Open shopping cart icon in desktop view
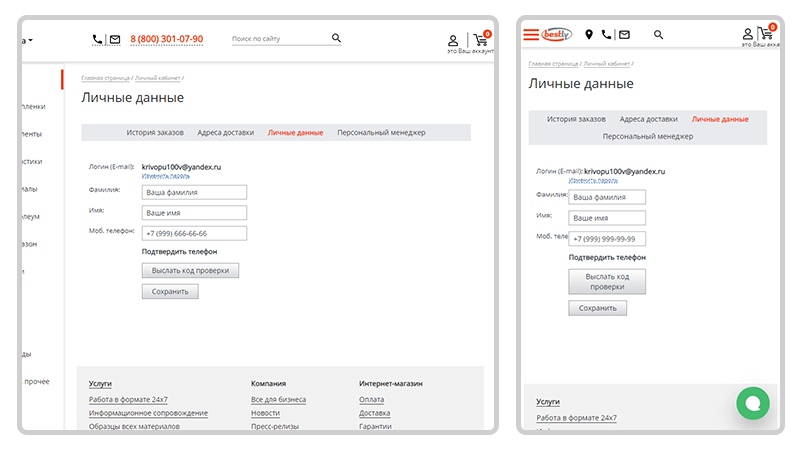 pos(481,40)
